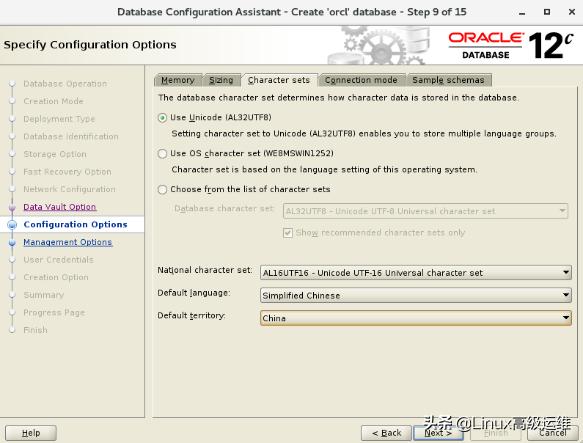Click the Oracle Database 12c logo
Viewport: 583px width, 443px height.
(511, 45)
